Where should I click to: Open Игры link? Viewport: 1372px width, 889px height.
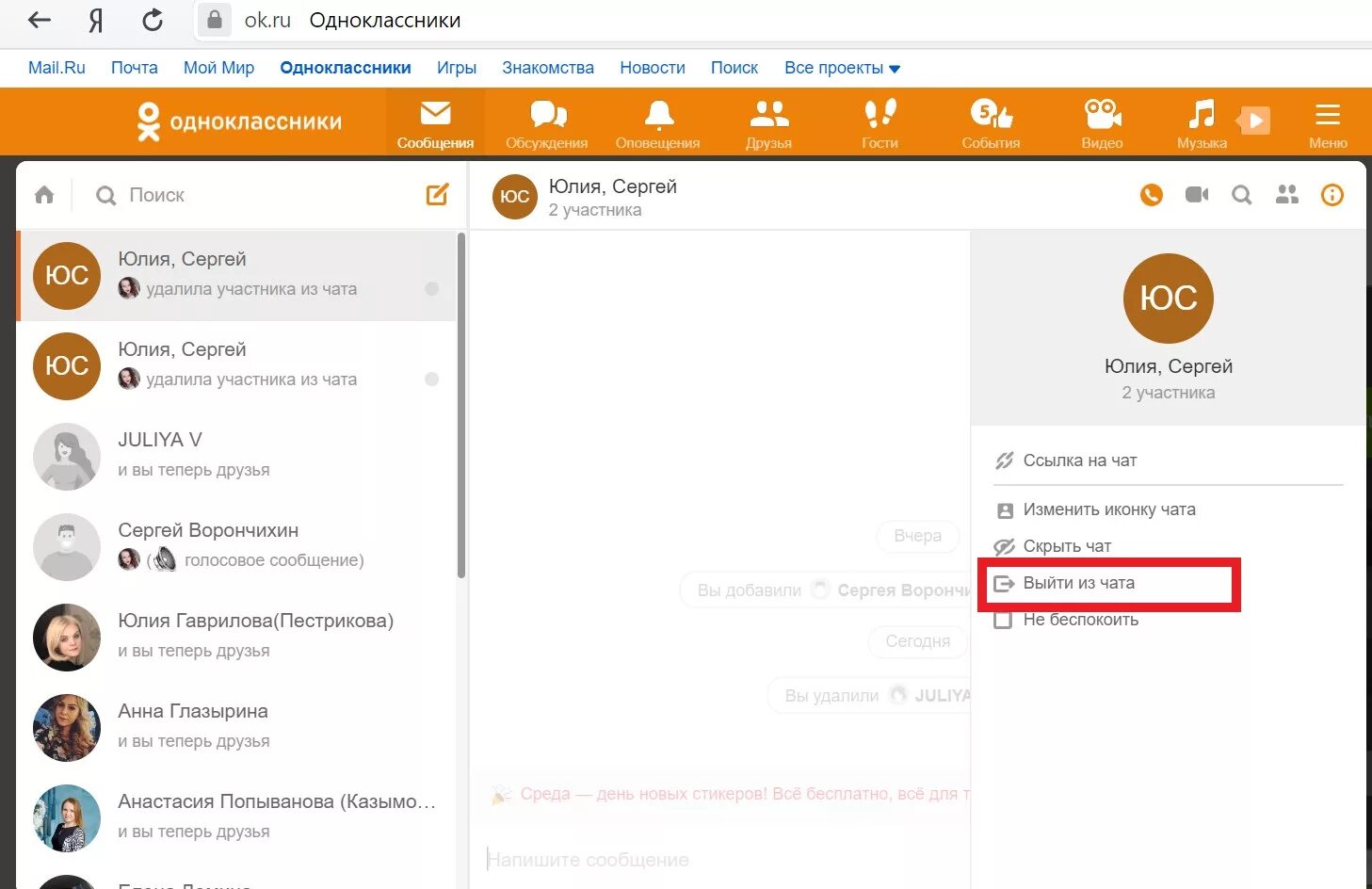[457, 68]
